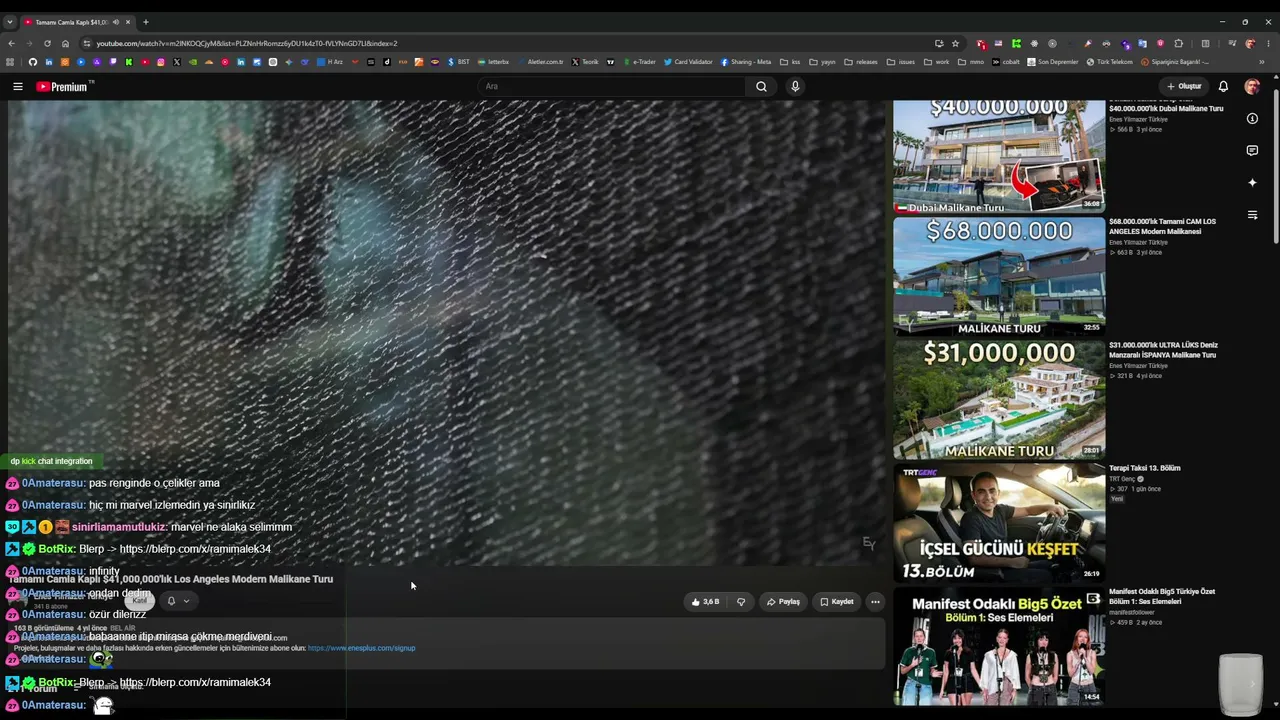Expand the issues bookmark folder
This screenshot has width=1280, height=720.
coord(900,62)
